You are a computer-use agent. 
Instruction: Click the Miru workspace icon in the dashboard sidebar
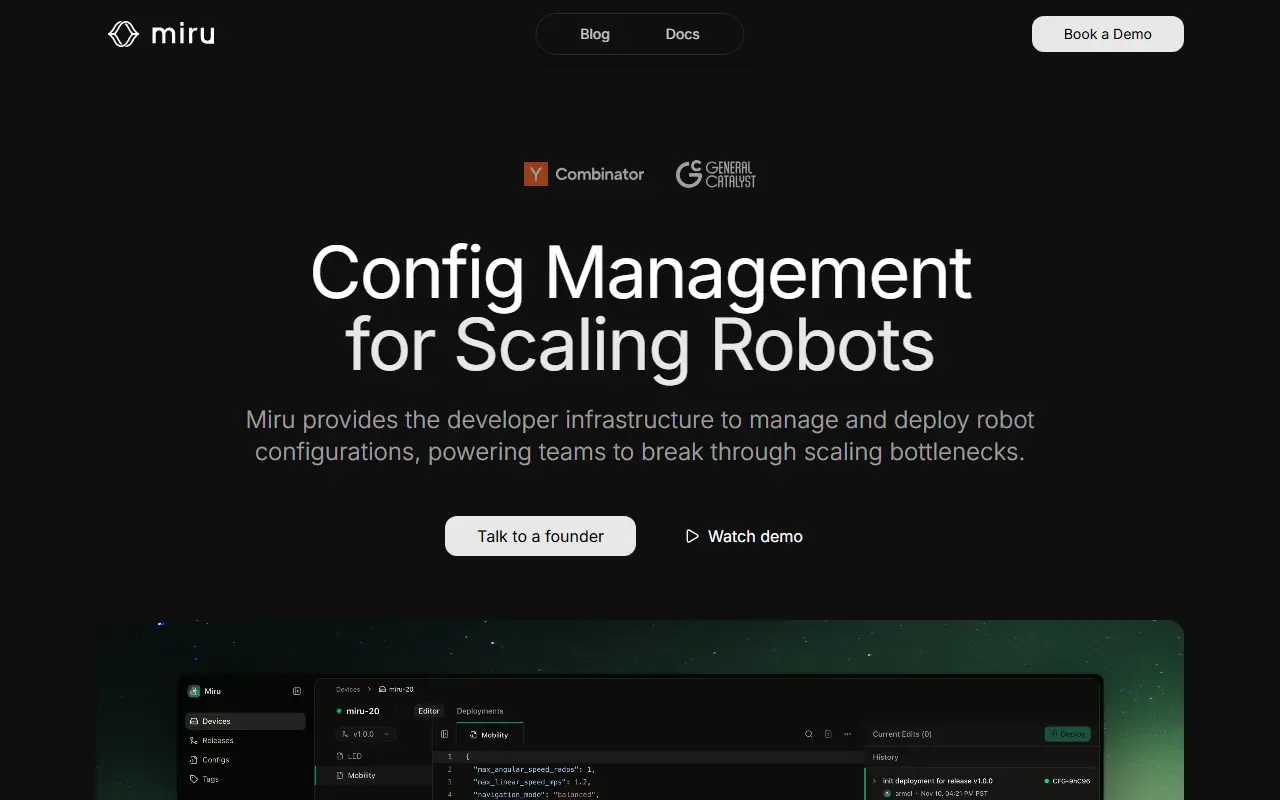[x=194, y=691]
